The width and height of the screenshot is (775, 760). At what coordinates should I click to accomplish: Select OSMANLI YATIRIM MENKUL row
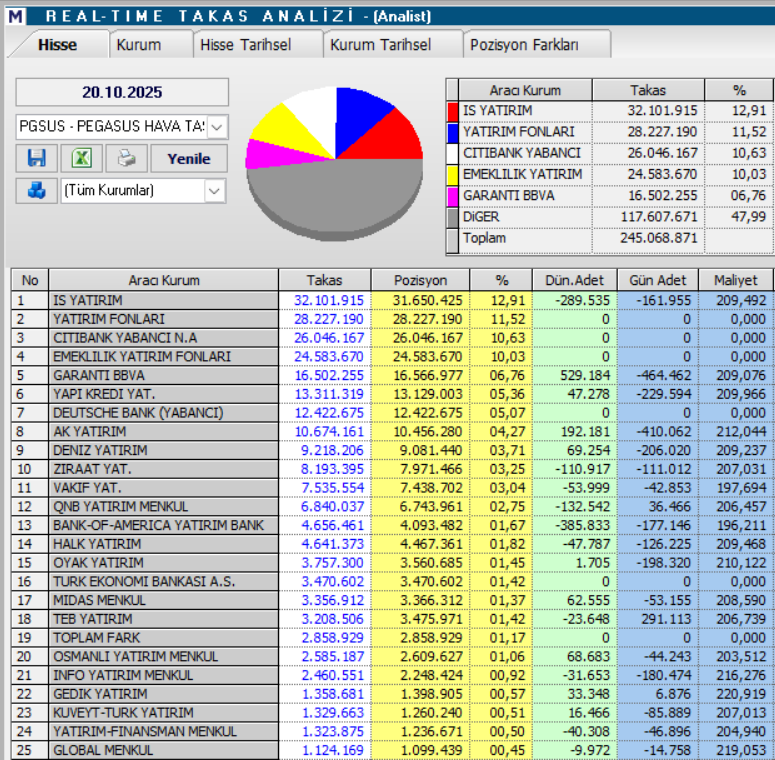coord(392,657)
